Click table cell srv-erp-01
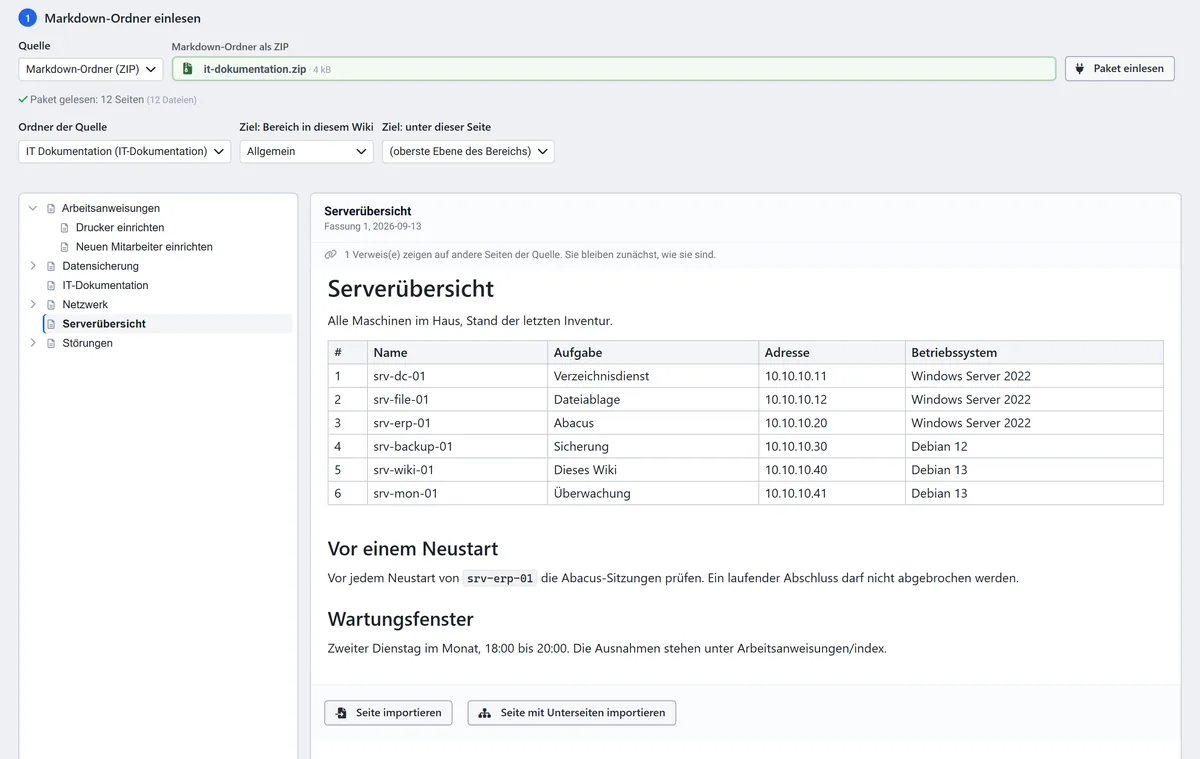The image size is (1200, 759). tap(457, 423)
